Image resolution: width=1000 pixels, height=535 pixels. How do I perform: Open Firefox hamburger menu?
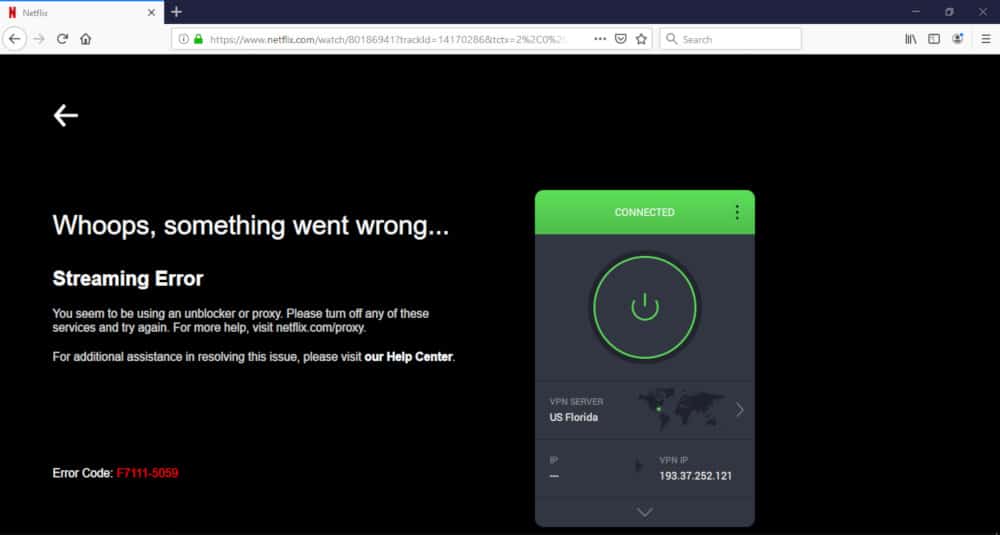click(x=985, y=39)
